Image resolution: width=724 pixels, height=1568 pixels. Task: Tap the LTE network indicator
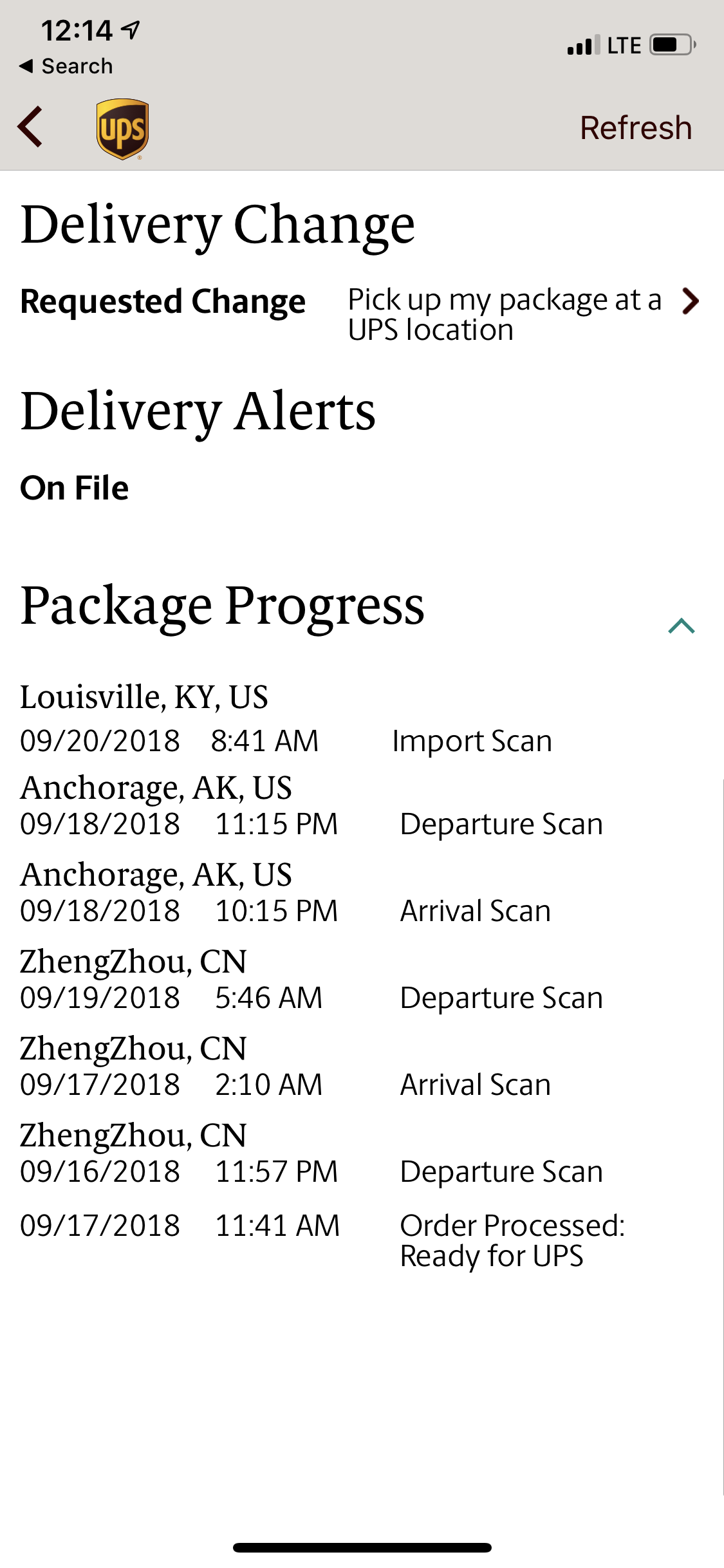[624, 45]
